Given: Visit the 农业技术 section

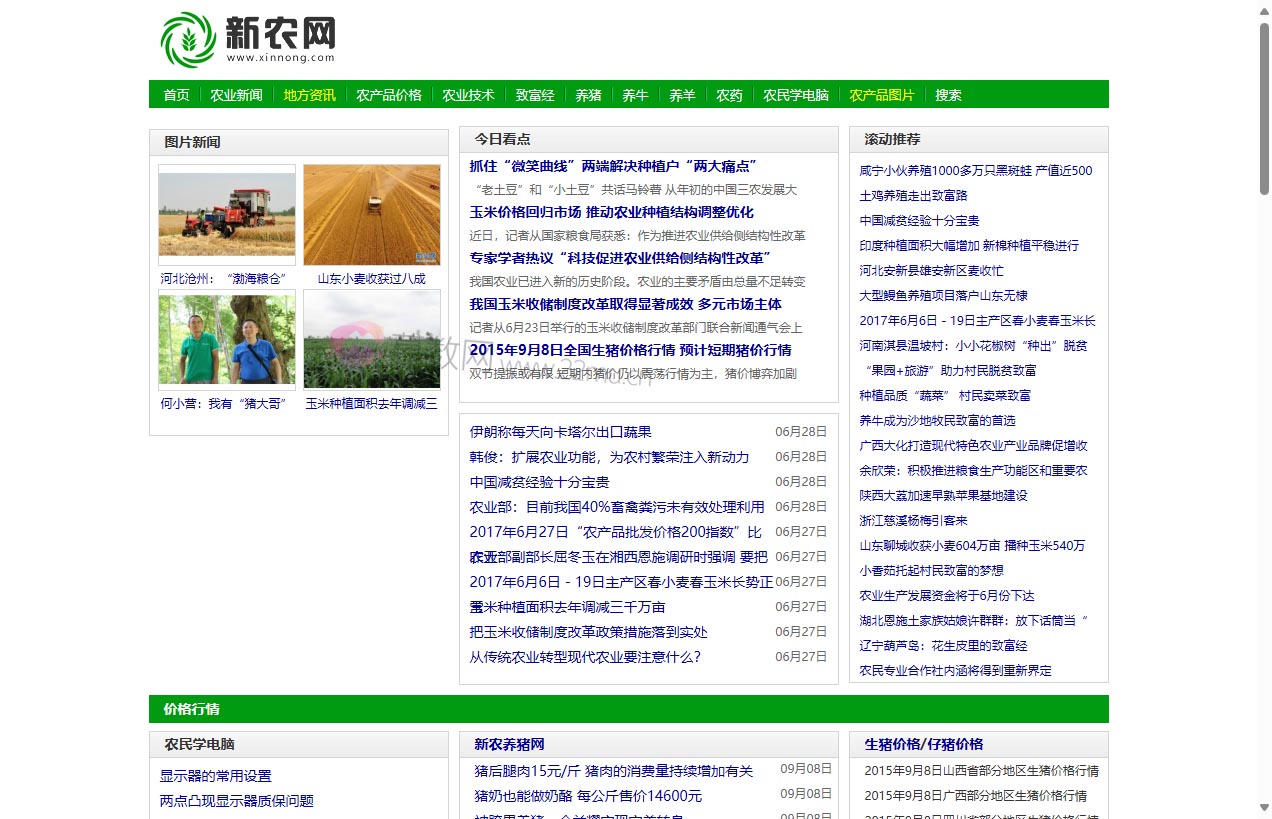Looking at the screenshot, I should click(x=469, y=94).
